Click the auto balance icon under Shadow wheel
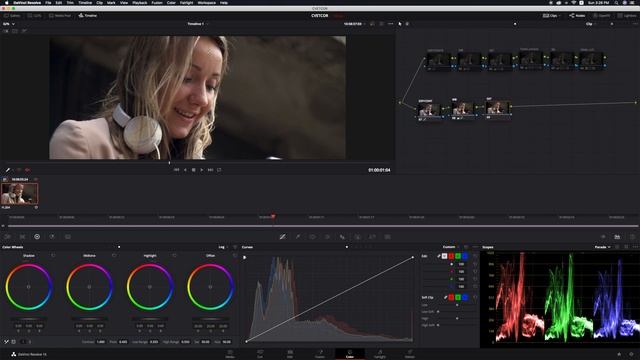The height and width of the screenshot is (360, 640). click(x=7, y=342)
